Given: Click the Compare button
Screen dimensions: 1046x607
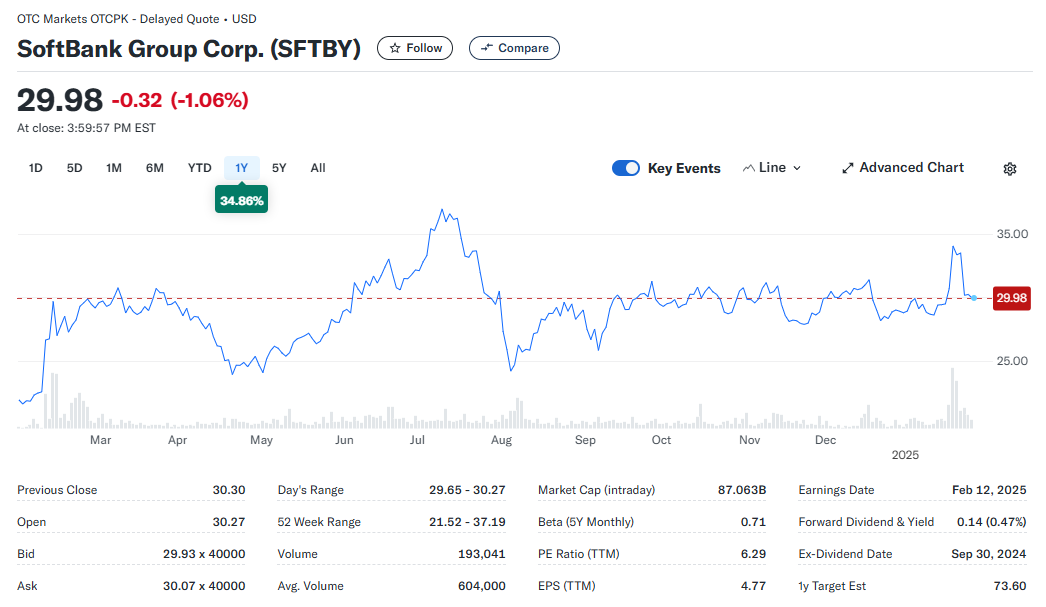Looking at the screenshot, I should click(x=514, y=48).
